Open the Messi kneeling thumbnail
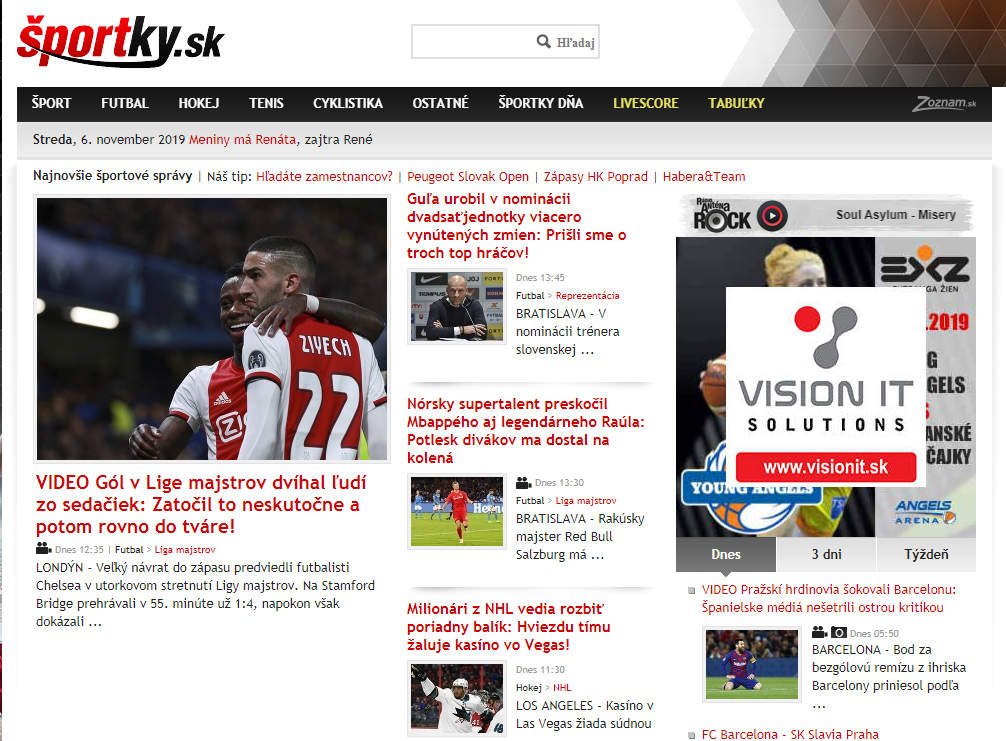 pos(752,664)
